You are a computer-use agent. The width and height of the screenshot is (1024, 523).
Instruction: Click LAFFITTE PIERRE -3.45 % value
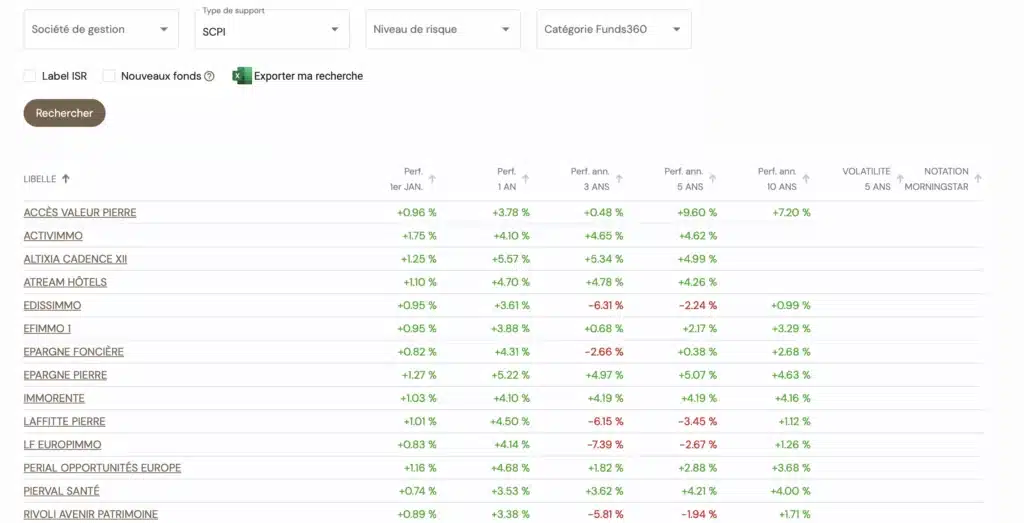click(697, 421)
